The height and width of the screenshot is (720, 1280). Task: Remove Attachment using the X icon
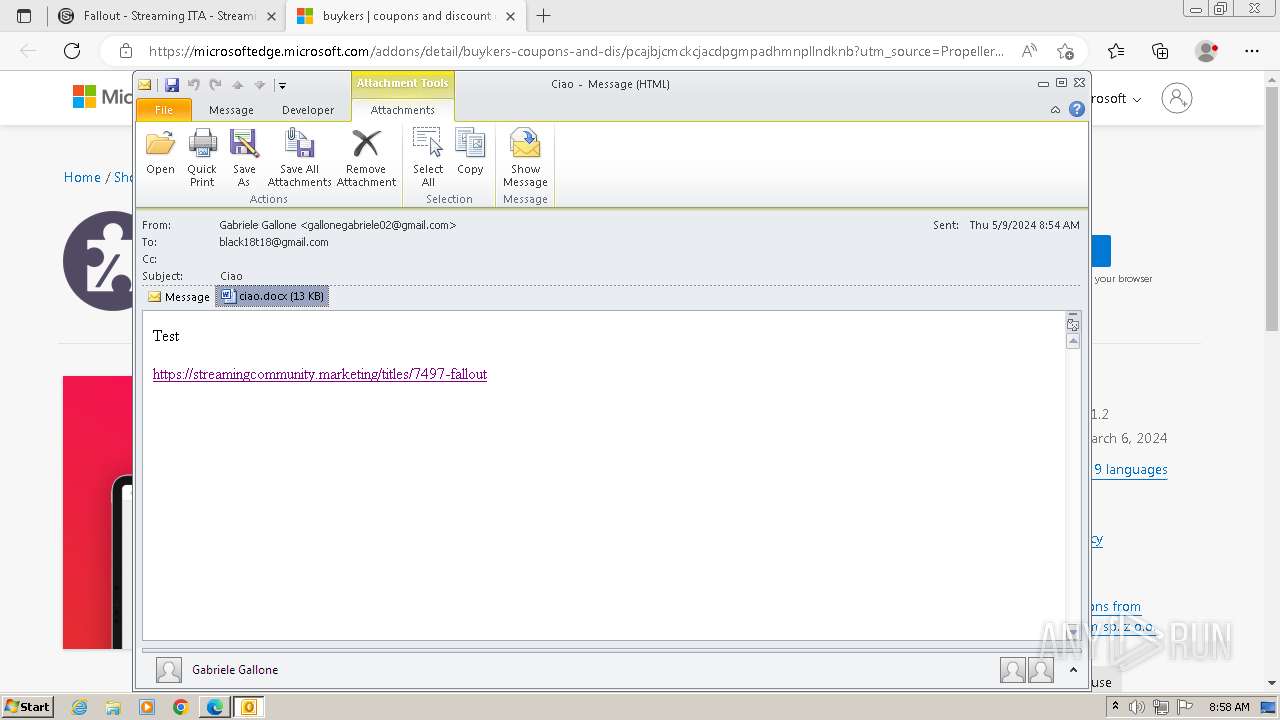coord(366,157)
